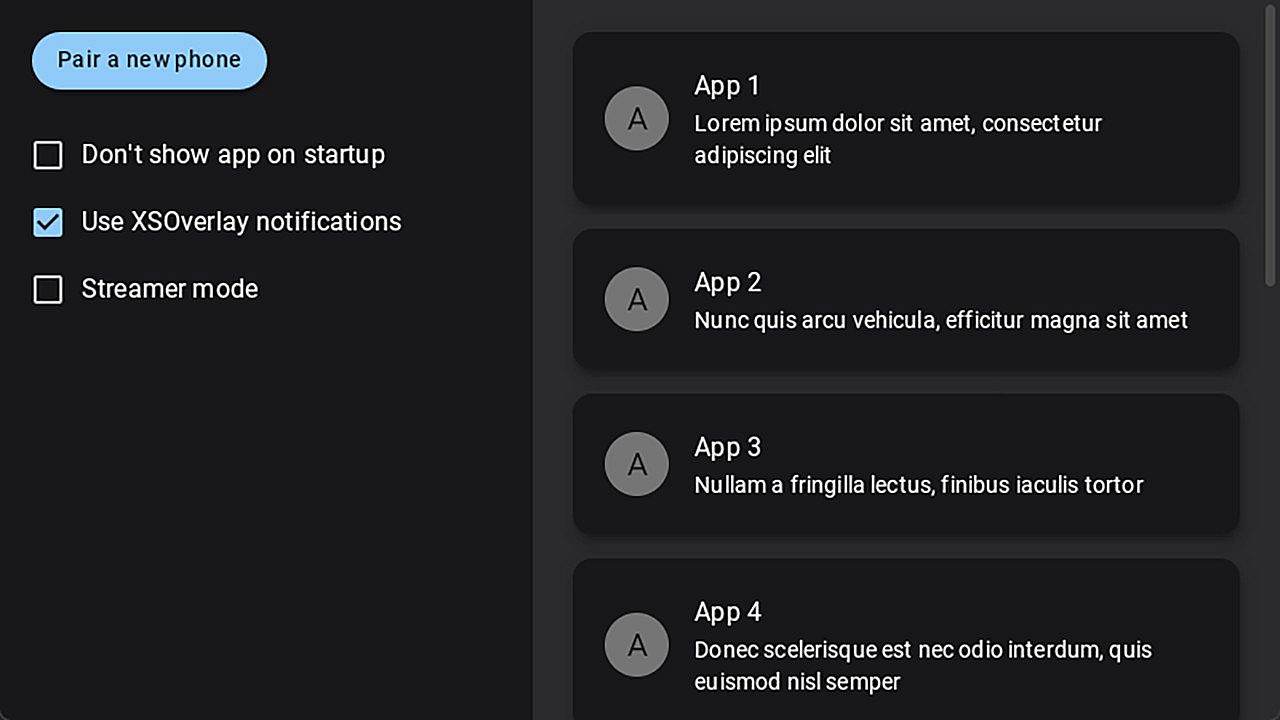
Task: Click the App 2 avatar icon
Action: 637,299
